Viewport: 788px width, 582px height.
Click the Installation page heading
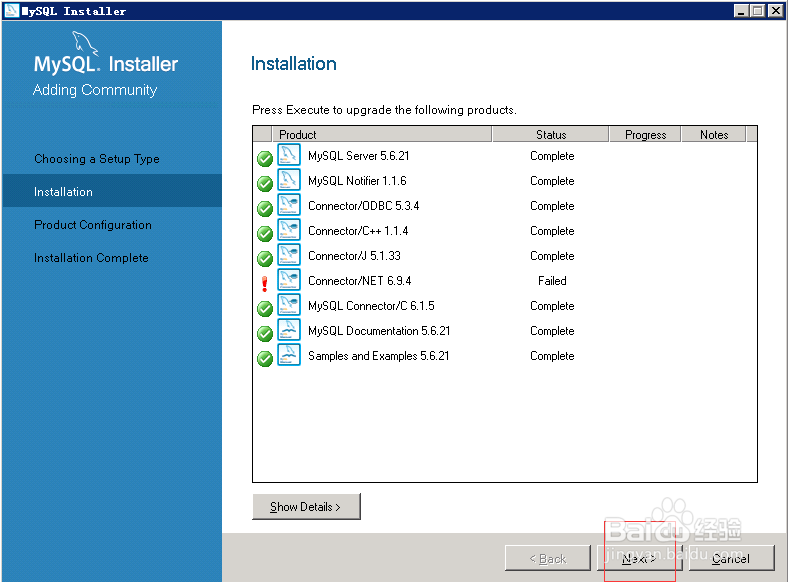[294, 64]
